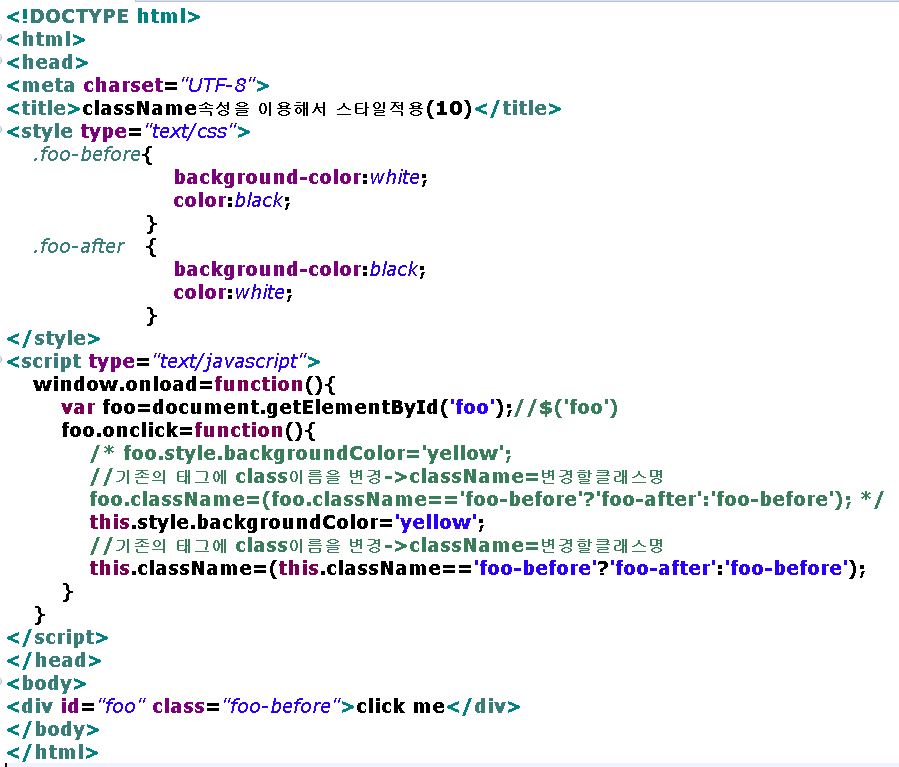Viewport: 899px width, 767px height.
Task: Click the closing </script> tag
Action: pyautogui.click(x=57, y=637)
